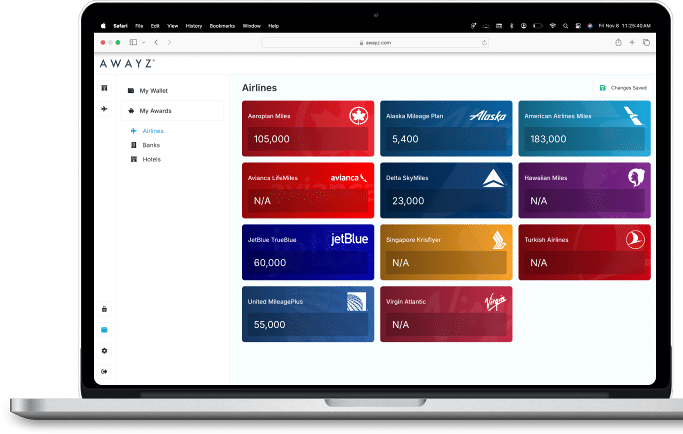Open the History menu
This screenshot has height=434, width=683.
pos(194,26)
